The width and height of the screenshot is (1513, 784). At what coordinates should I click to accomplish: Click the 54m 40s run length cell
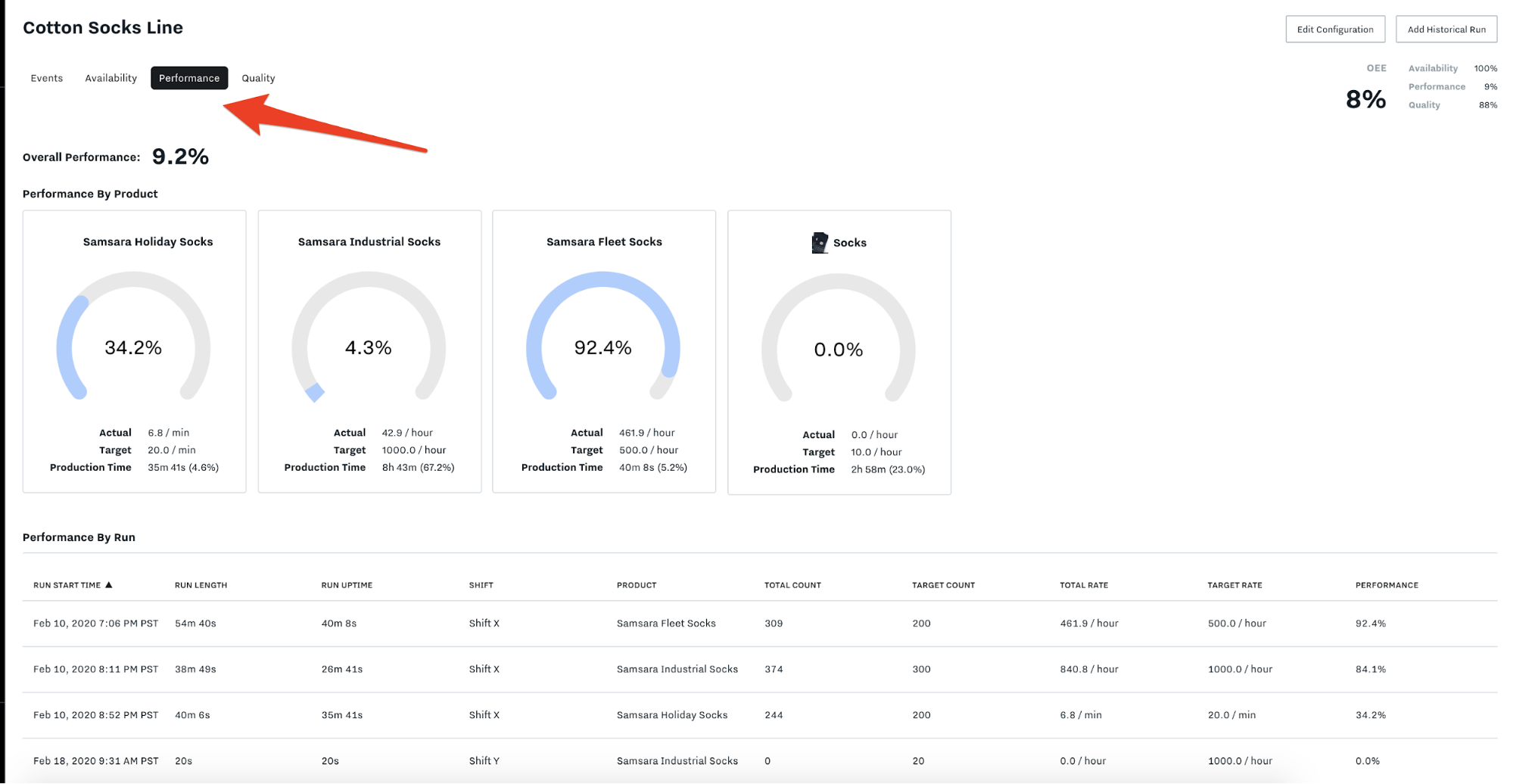[x=195, y=624]
